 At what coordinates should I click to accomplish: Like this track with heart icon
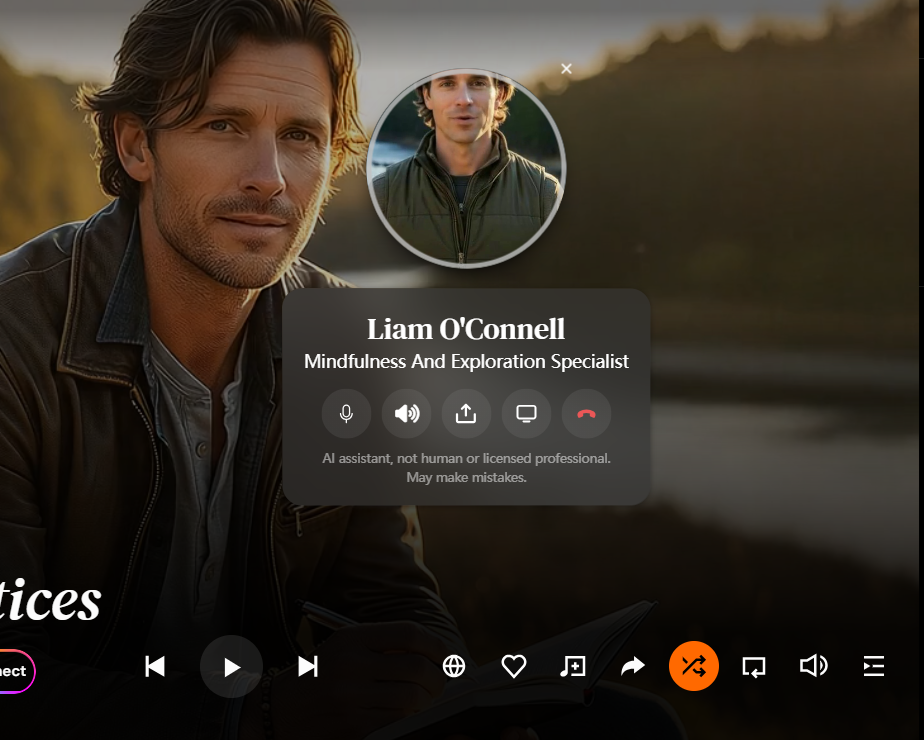[x=514, y=666]
